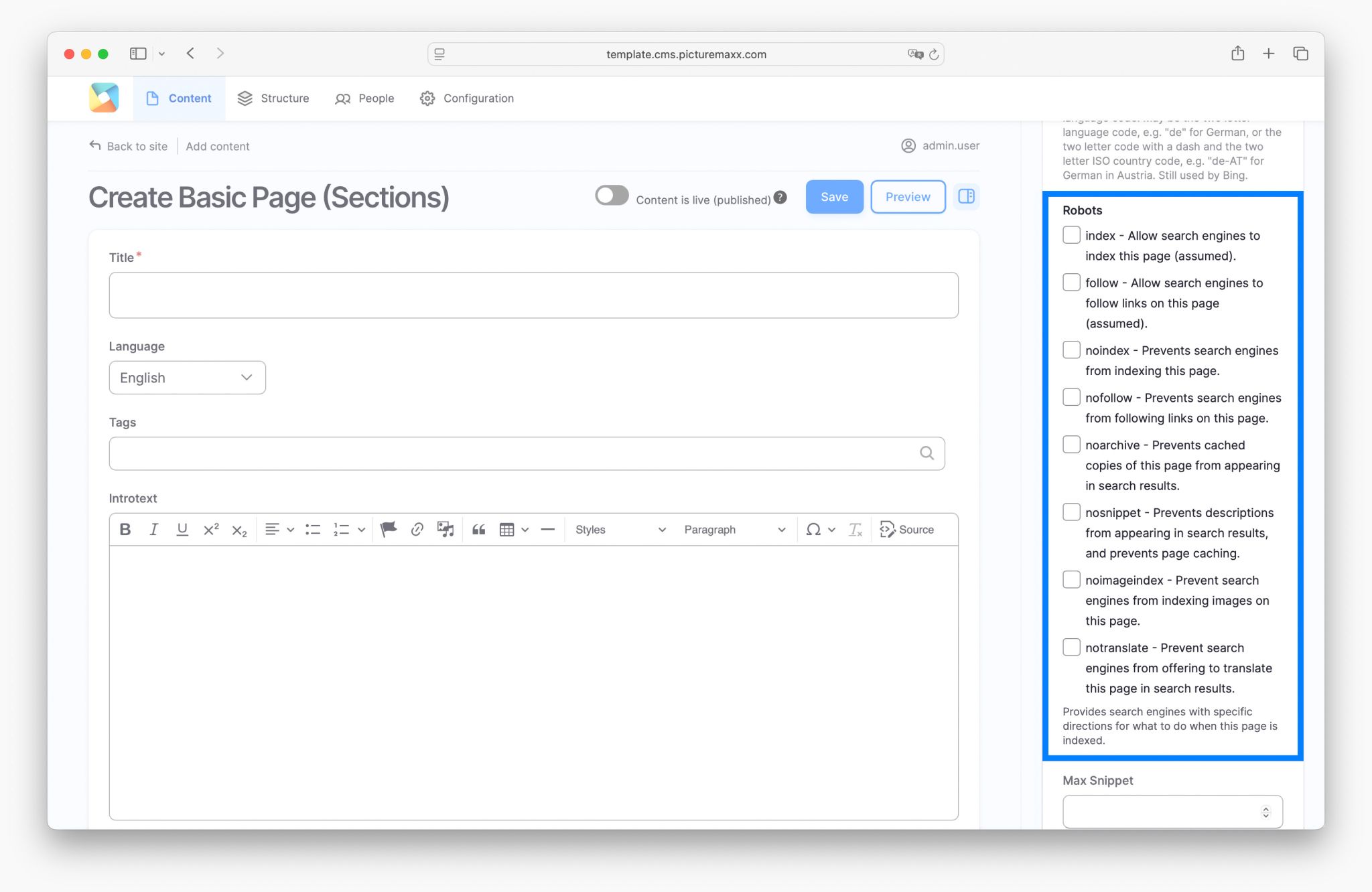Adjust the Max Snippet stepper control
The height and width of the screenshot is (892, 1372).
(x=1265, y=811)
